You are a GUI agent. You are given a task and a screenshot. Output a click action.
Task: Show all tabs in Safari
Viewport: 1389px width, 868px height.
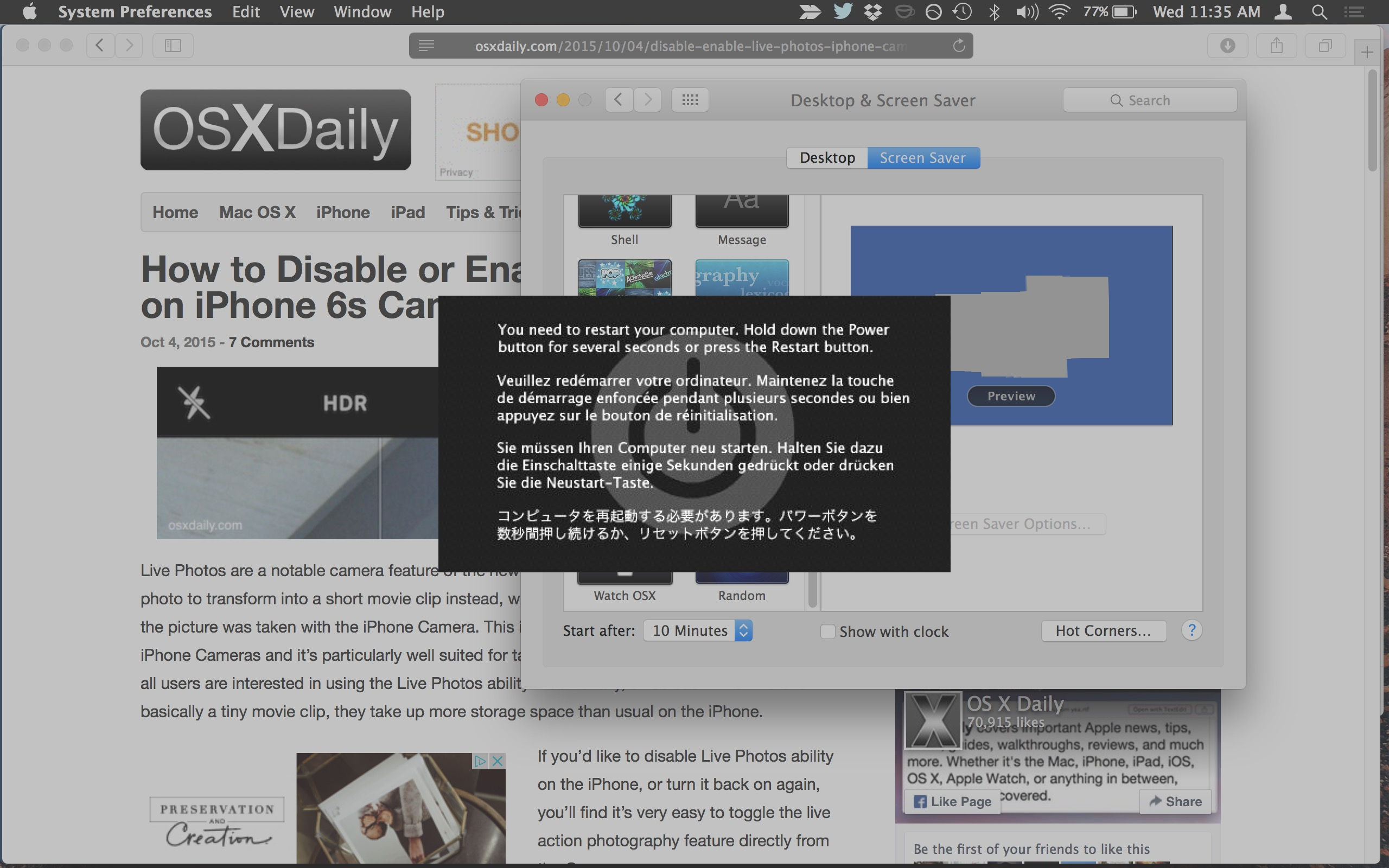tap(1326, 46)
